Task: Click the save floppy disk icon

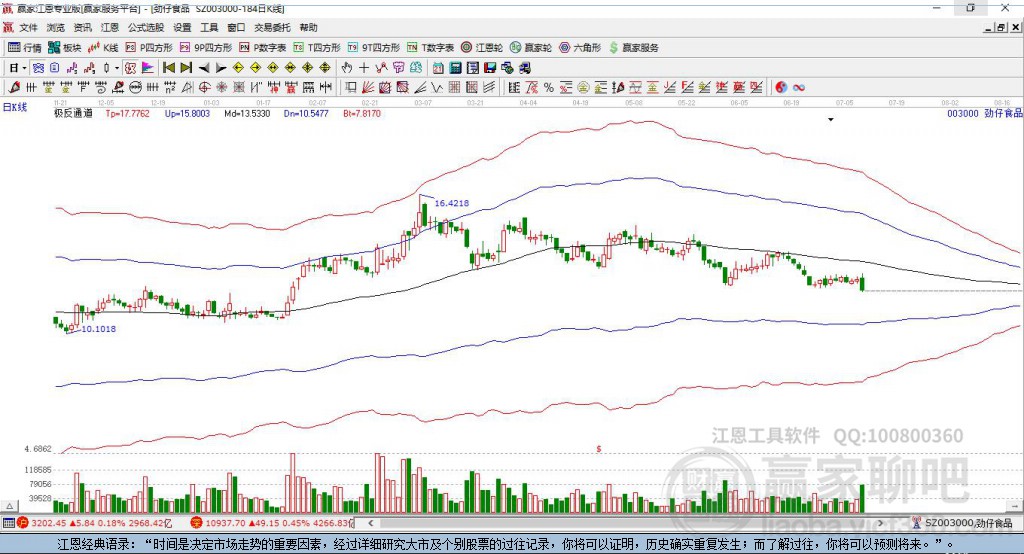Action: (x=490, y=68)
